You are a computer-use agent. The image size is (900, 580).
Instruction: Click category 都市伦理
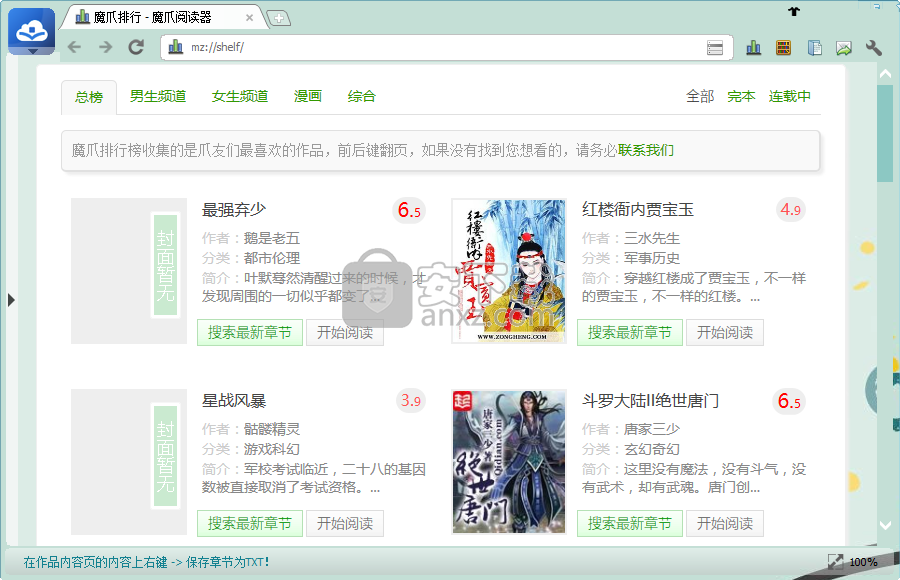click(x=271, y=258)
